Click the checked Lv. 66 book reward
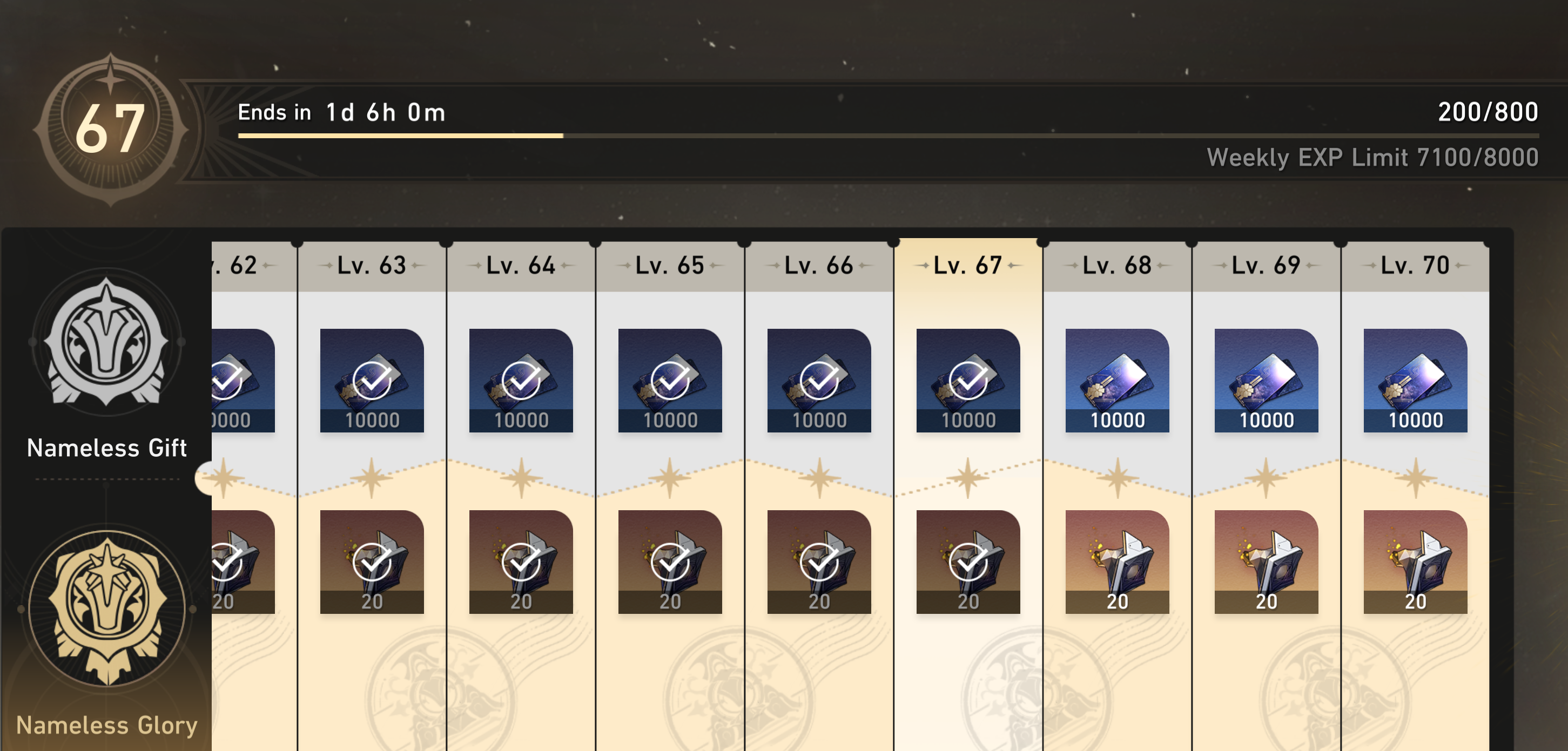 coord(819,561)
